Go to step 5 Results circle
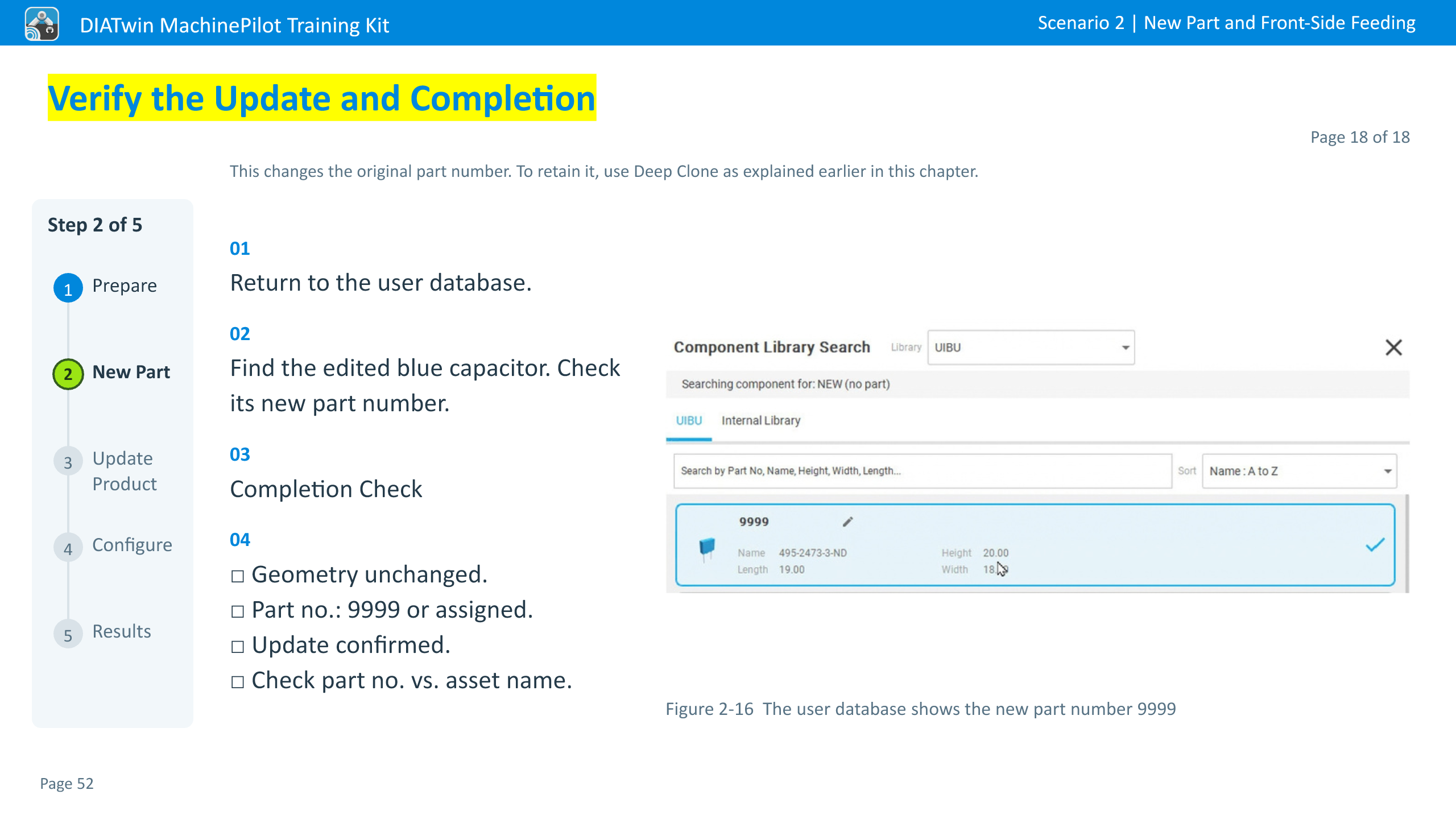The image size is (1456, 819). click(x=68, y=634)
